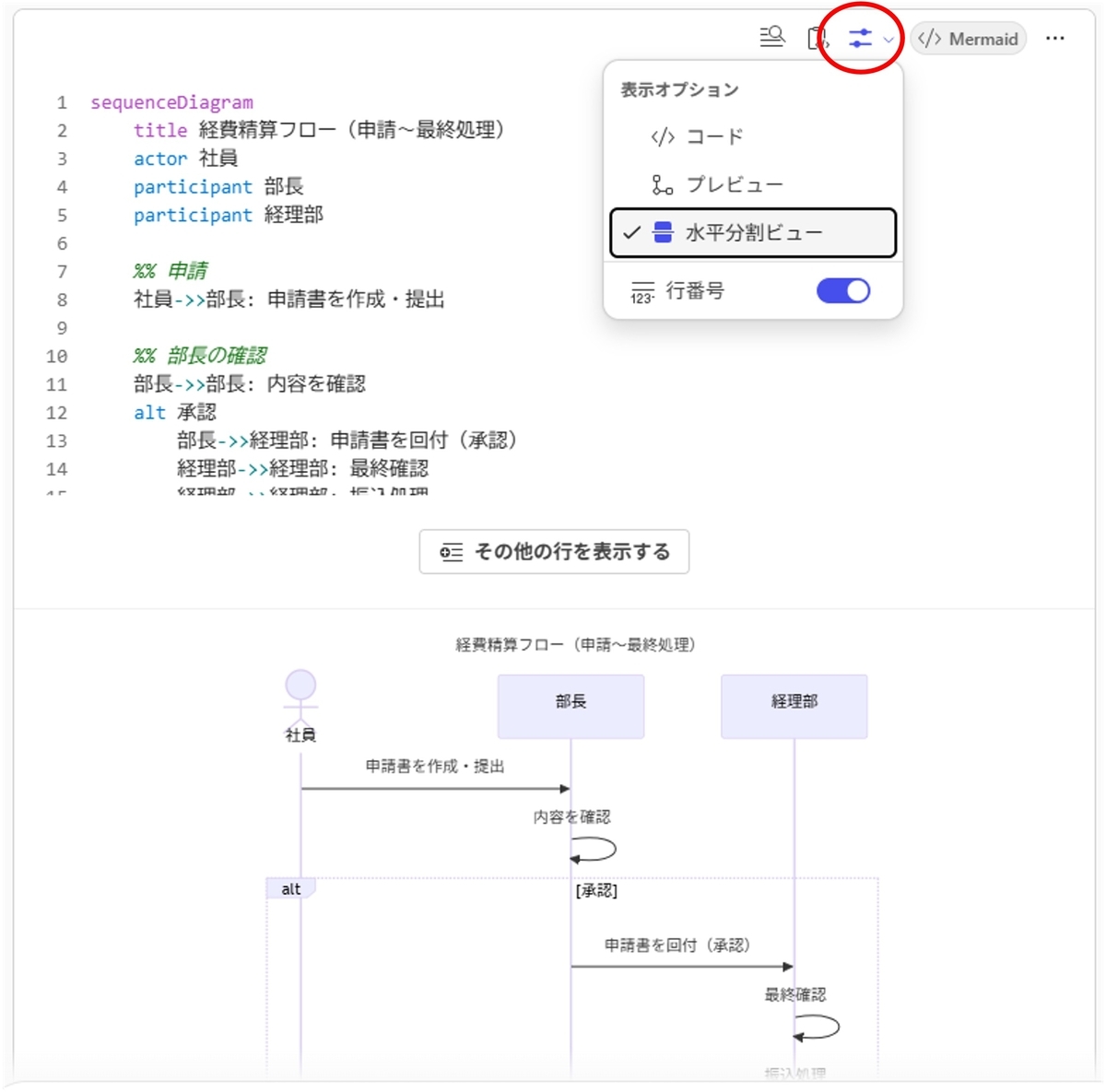Click '[承認]' condition label in diagram

pos(596,891)
